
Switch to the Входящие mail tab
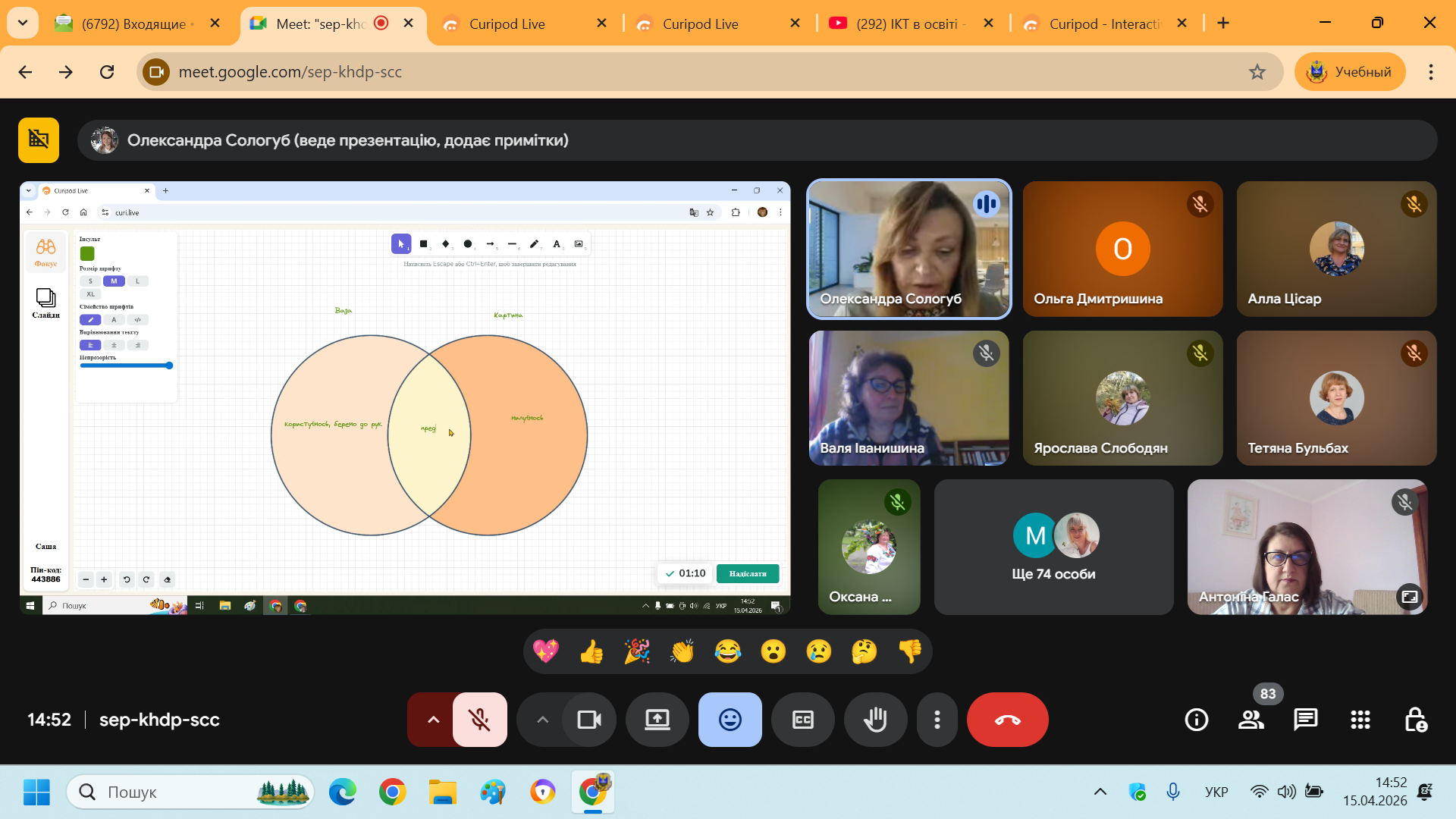pos(133,24)
